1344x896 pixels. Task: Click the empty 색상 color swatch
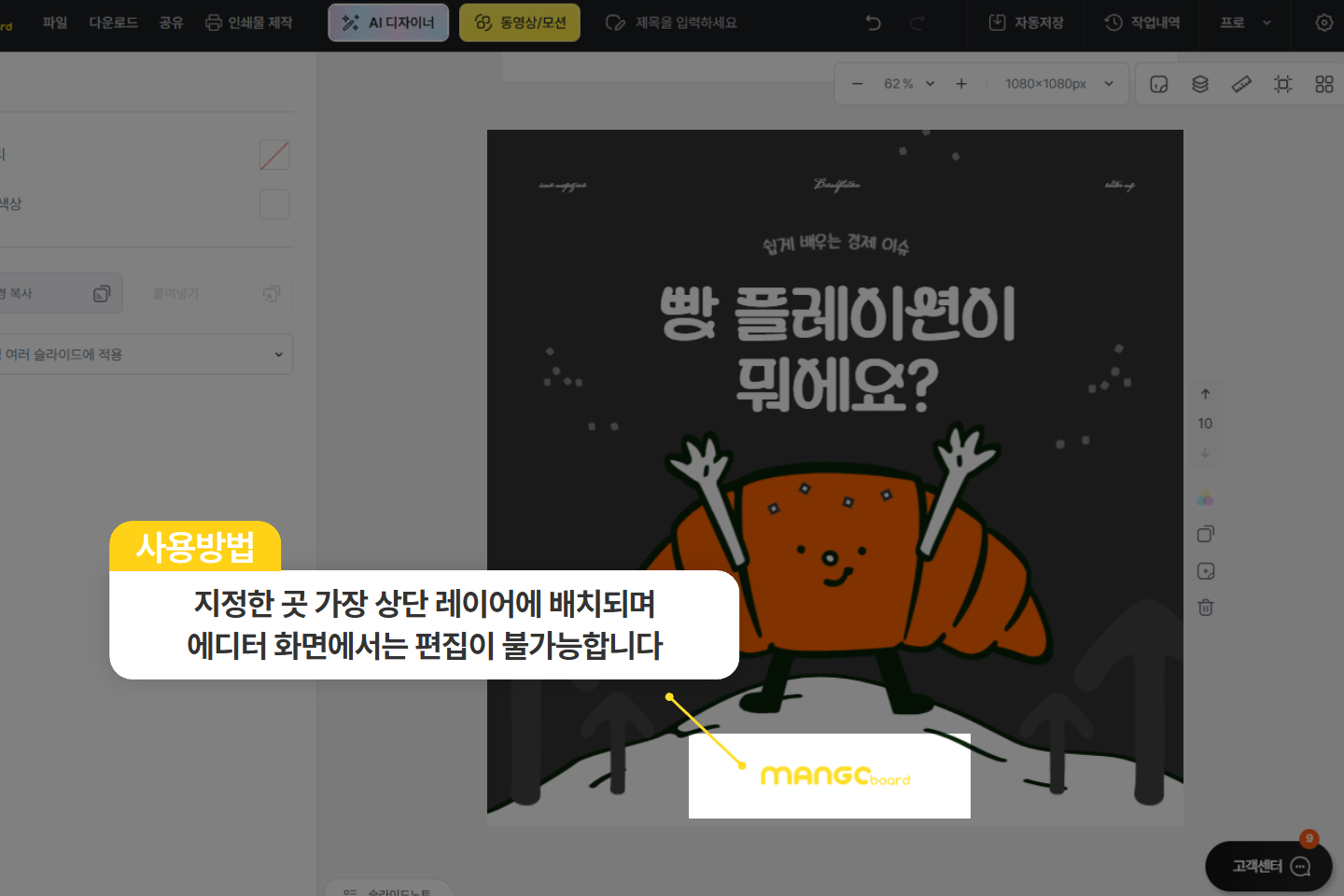[273, 204]
